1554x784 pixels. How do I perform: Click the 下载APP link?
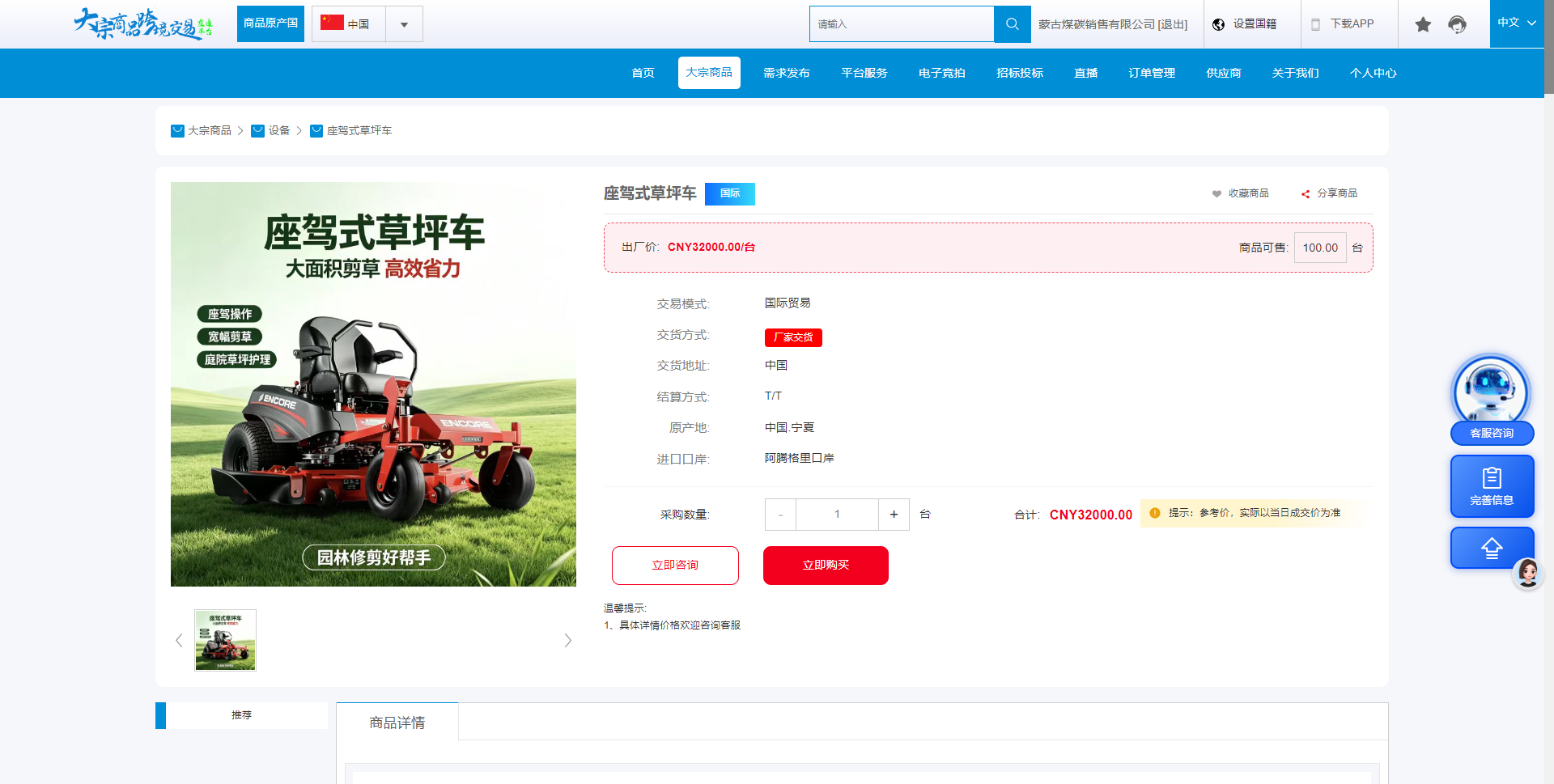[1352, 24]
